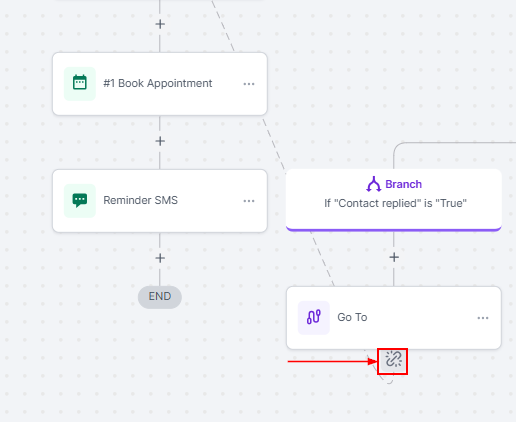Image resolution: width=516 pixels, height=422 pixels.
Task: Add a step below Reminder SMS
Action: [x=160, y=258]
